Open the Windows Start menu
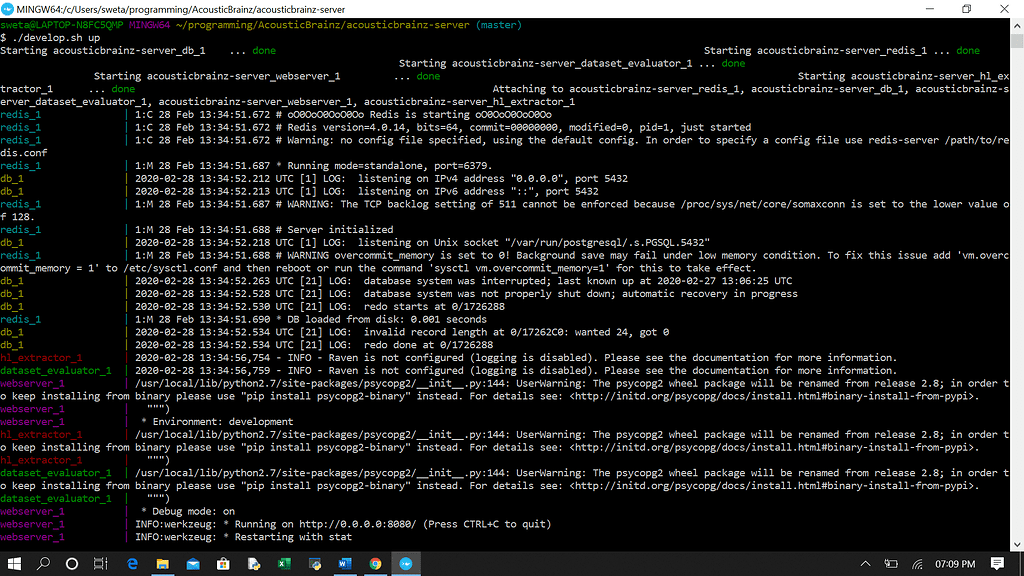Image resolution: width=1024 pixels, height=576 pixels. pyautogui.click(x=14, y=563)
